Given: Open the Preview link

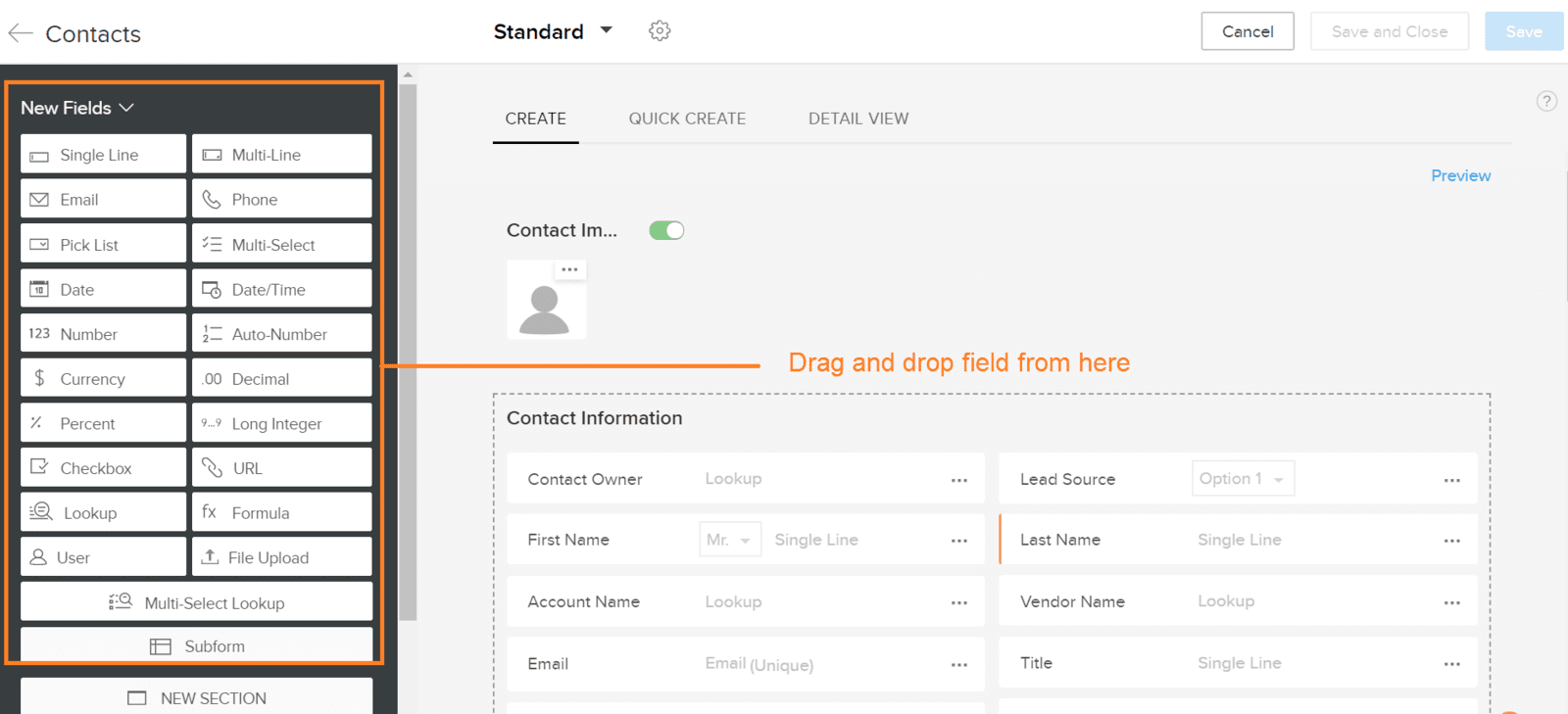Looking at the screenshot, I should pos(1460,175).
